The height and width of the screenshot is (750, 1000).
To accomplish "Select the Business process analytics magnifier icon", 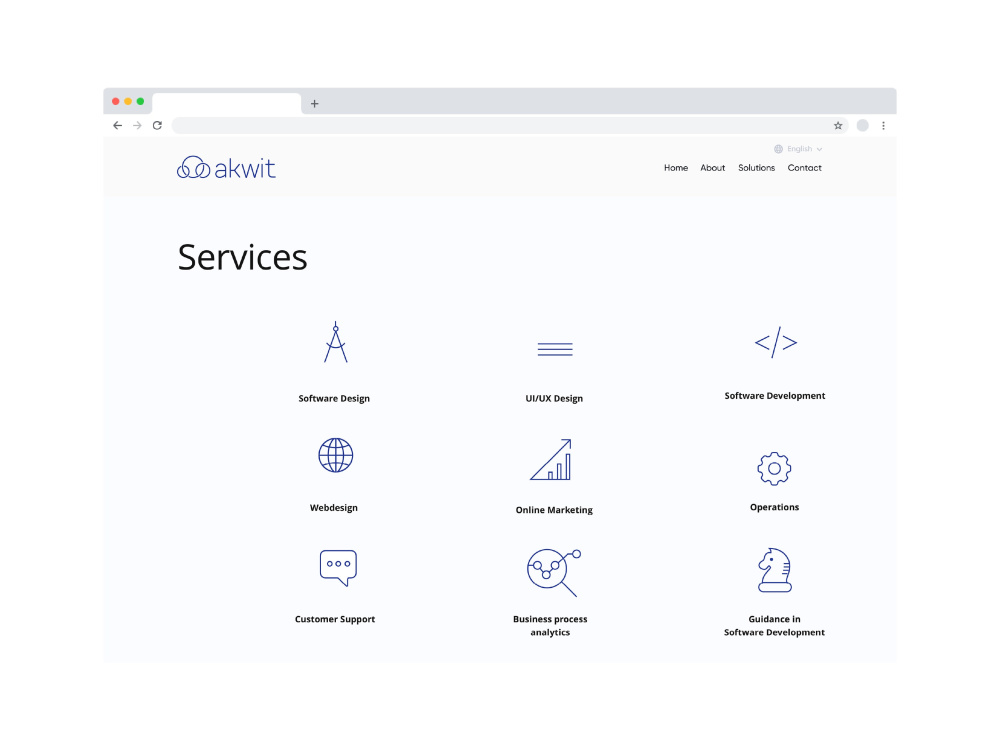I will point(554,572).
